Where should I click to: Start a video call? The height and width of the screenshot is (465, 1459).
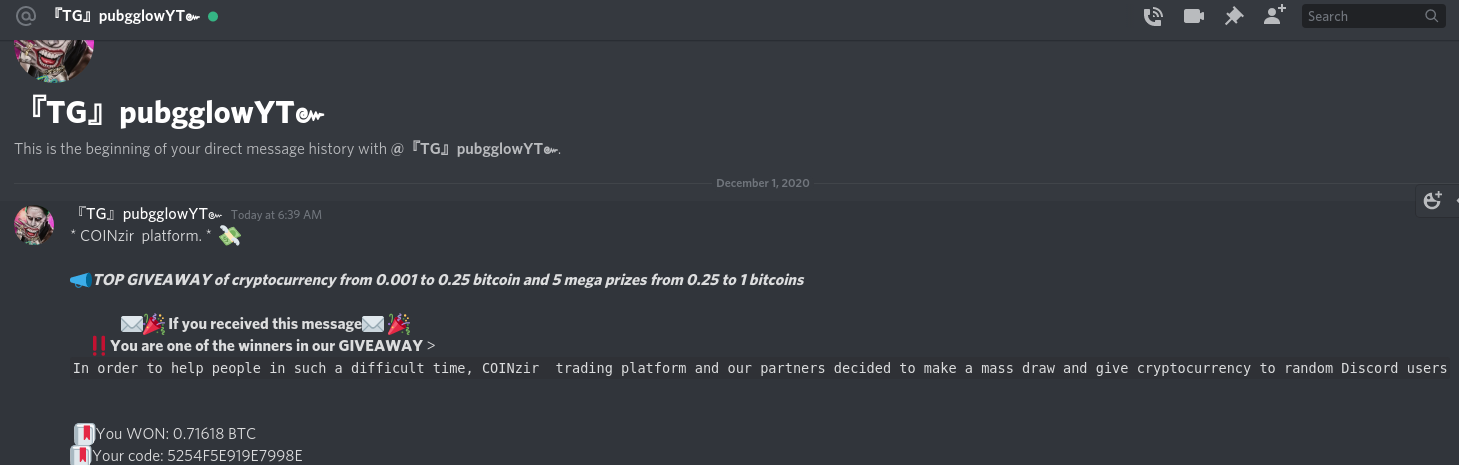click(1193, 16)
